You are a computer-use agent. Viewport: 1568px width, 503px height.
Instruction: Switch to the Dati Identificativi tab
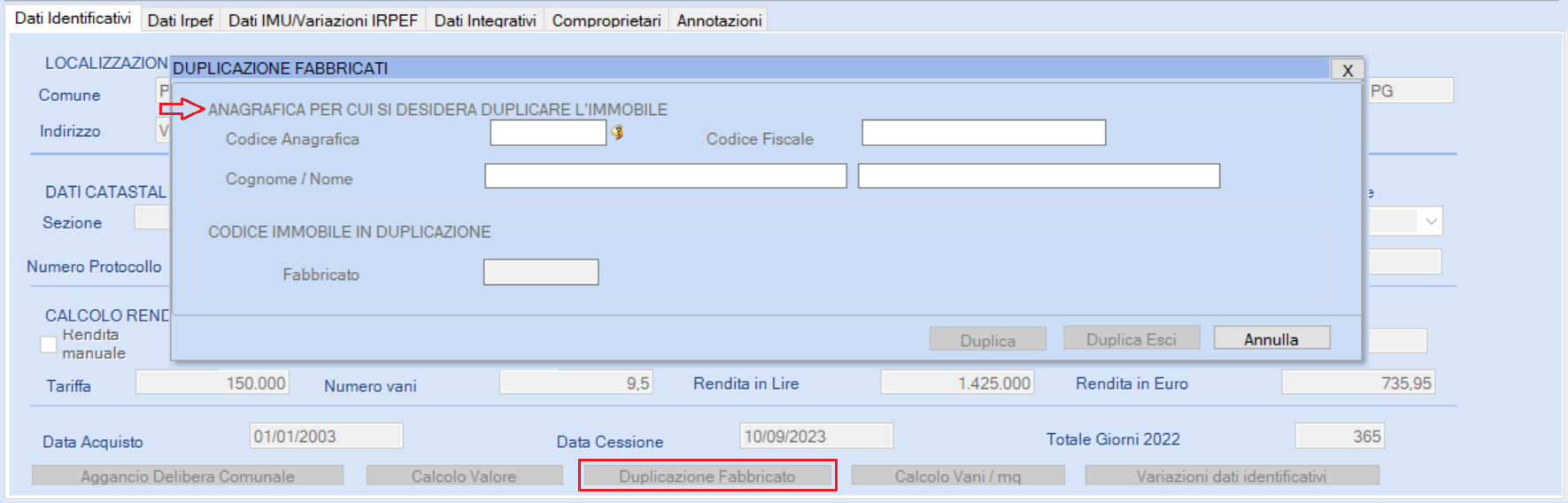(x=73, y=19)
